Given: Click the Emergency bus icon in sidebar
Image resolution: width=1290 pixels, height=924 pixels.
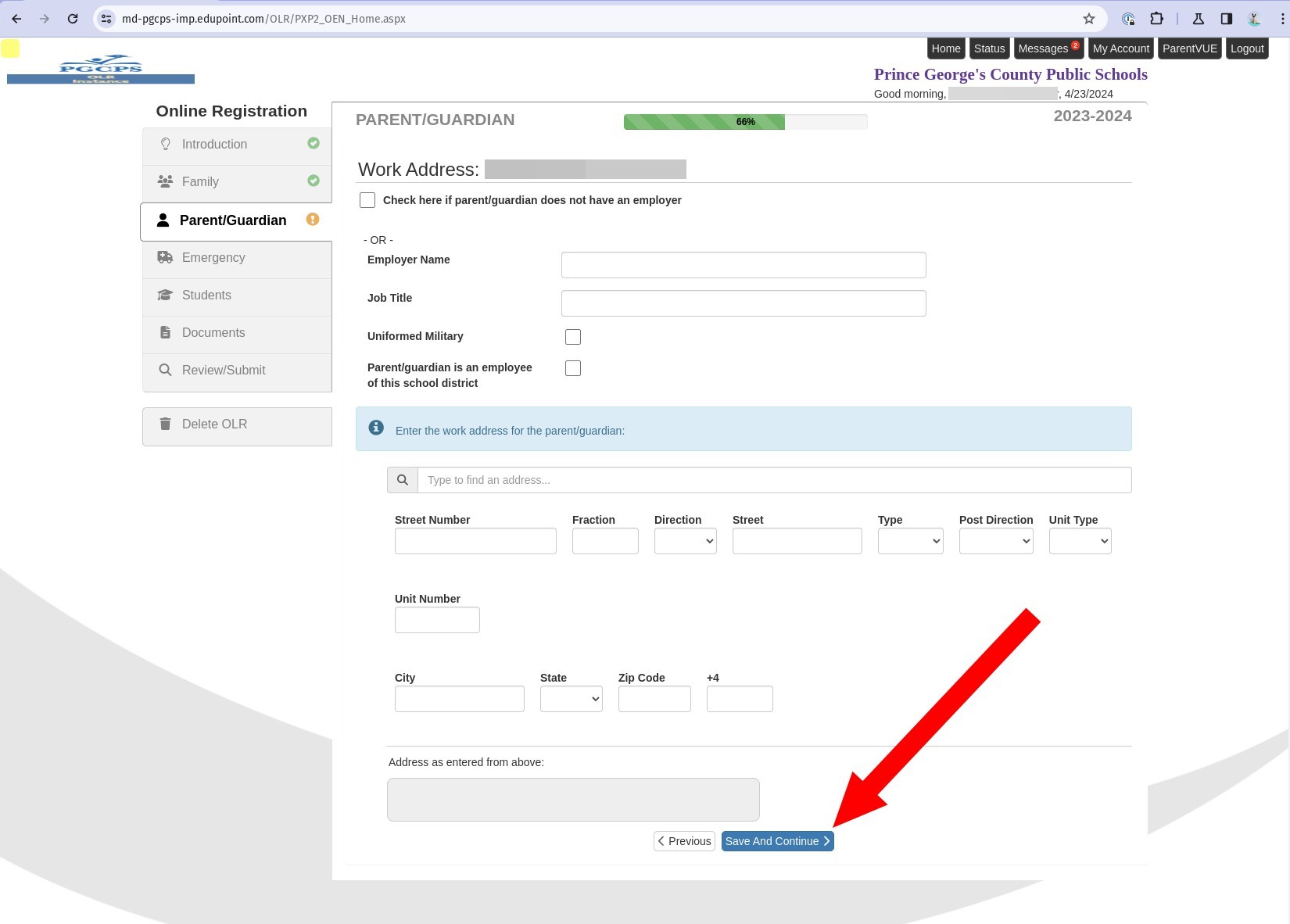Looking at the screenshot, I should click(165, 257).
